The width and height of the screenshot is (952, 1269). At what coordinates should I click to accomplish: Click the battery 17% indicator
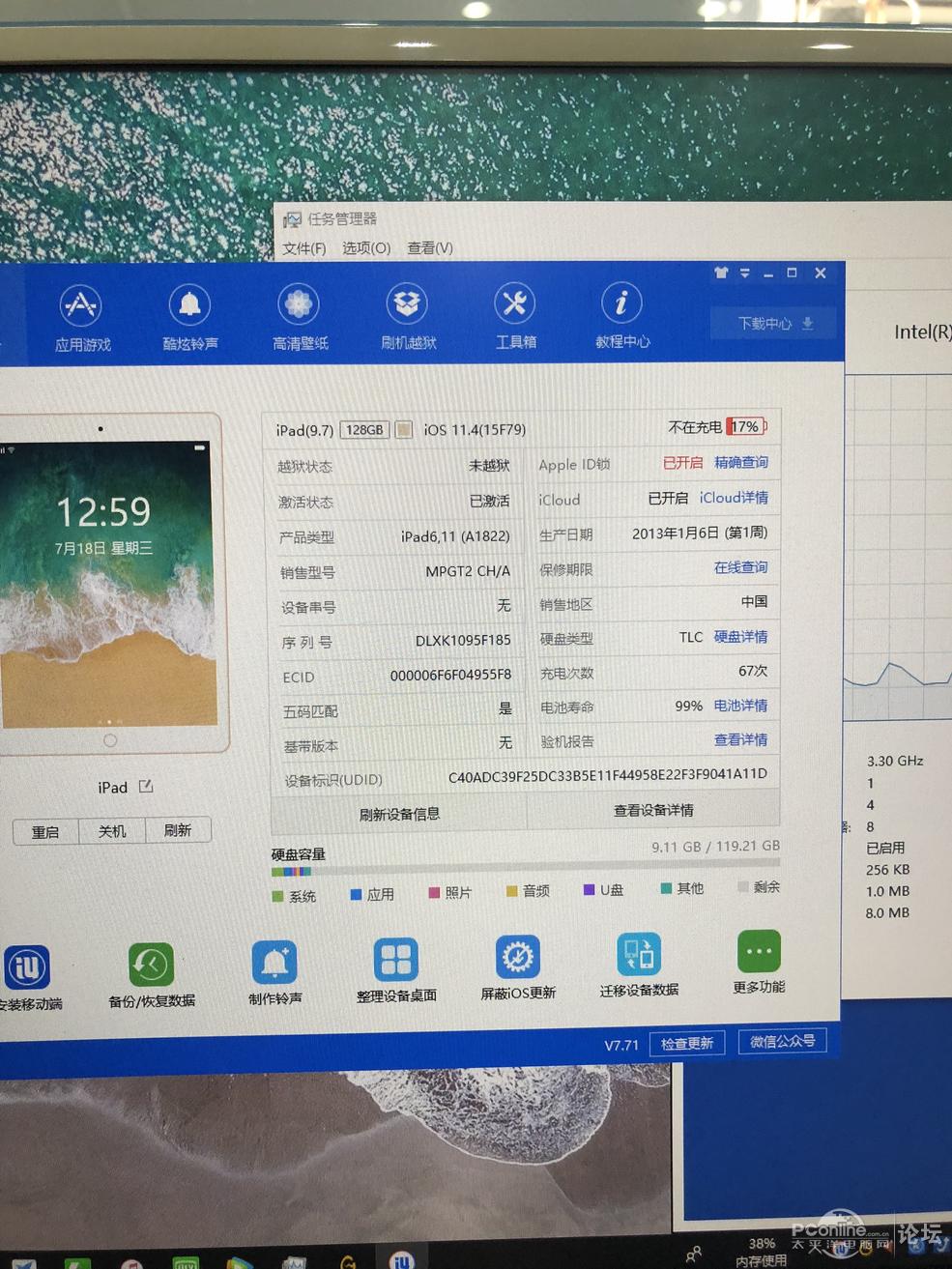click(x=746, y=426)
